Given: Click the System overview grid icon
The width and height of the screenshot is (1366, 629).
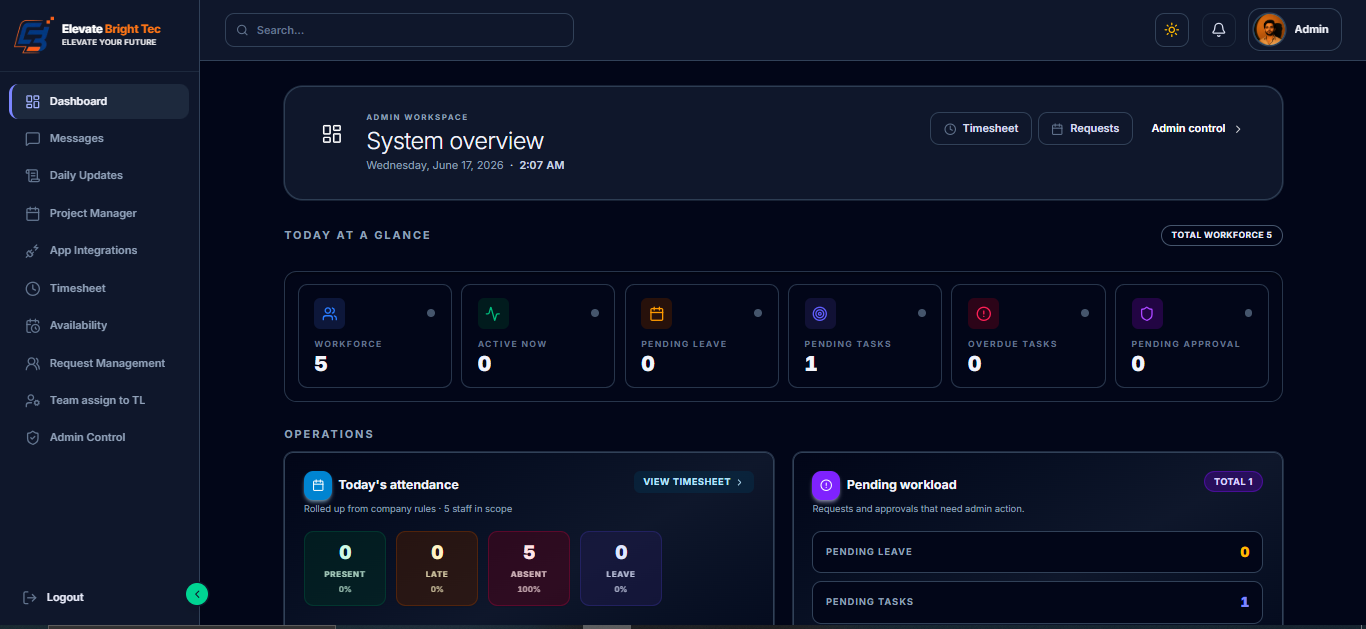Looking at the screenshot, I should click(332, 134).
